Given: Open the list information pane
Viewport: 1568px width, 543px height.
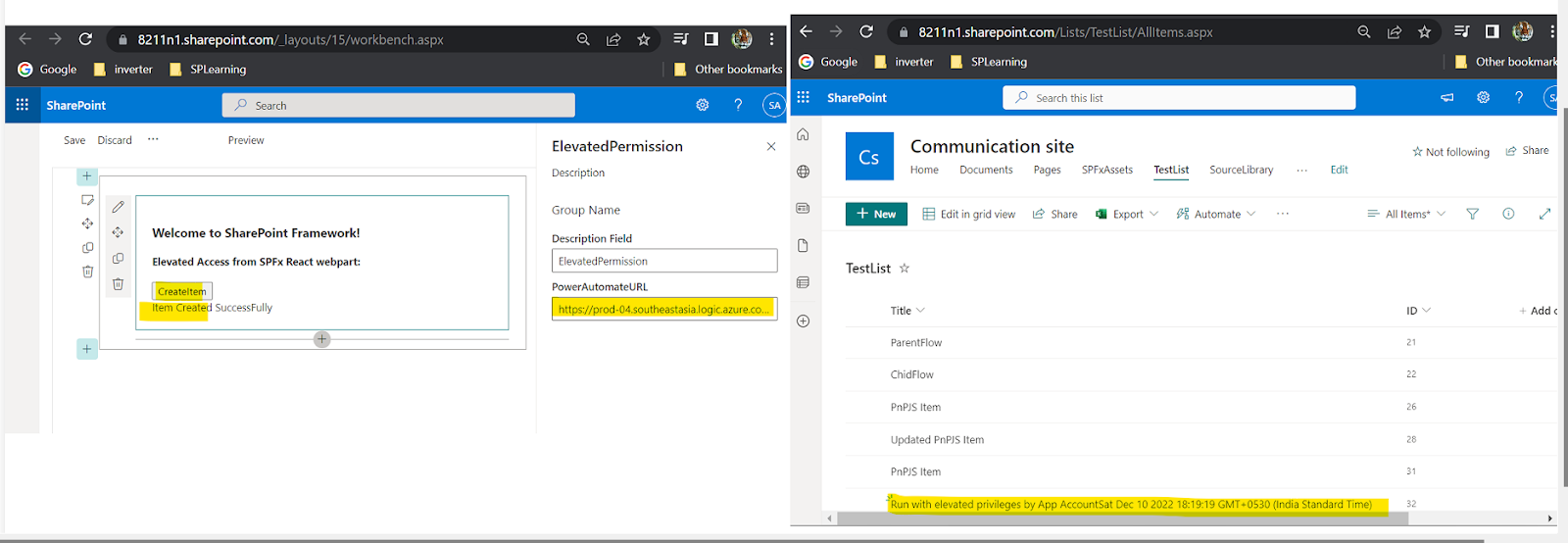Looking at the screenshot, I should (1508, 214).
